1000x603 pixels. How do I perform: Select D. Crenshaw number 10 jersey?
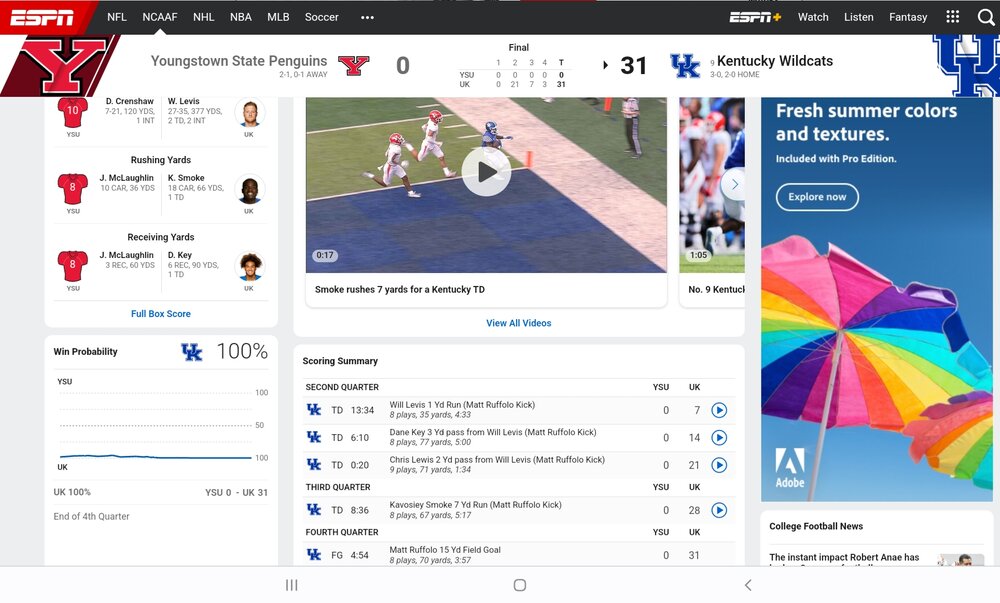[73, 112]
